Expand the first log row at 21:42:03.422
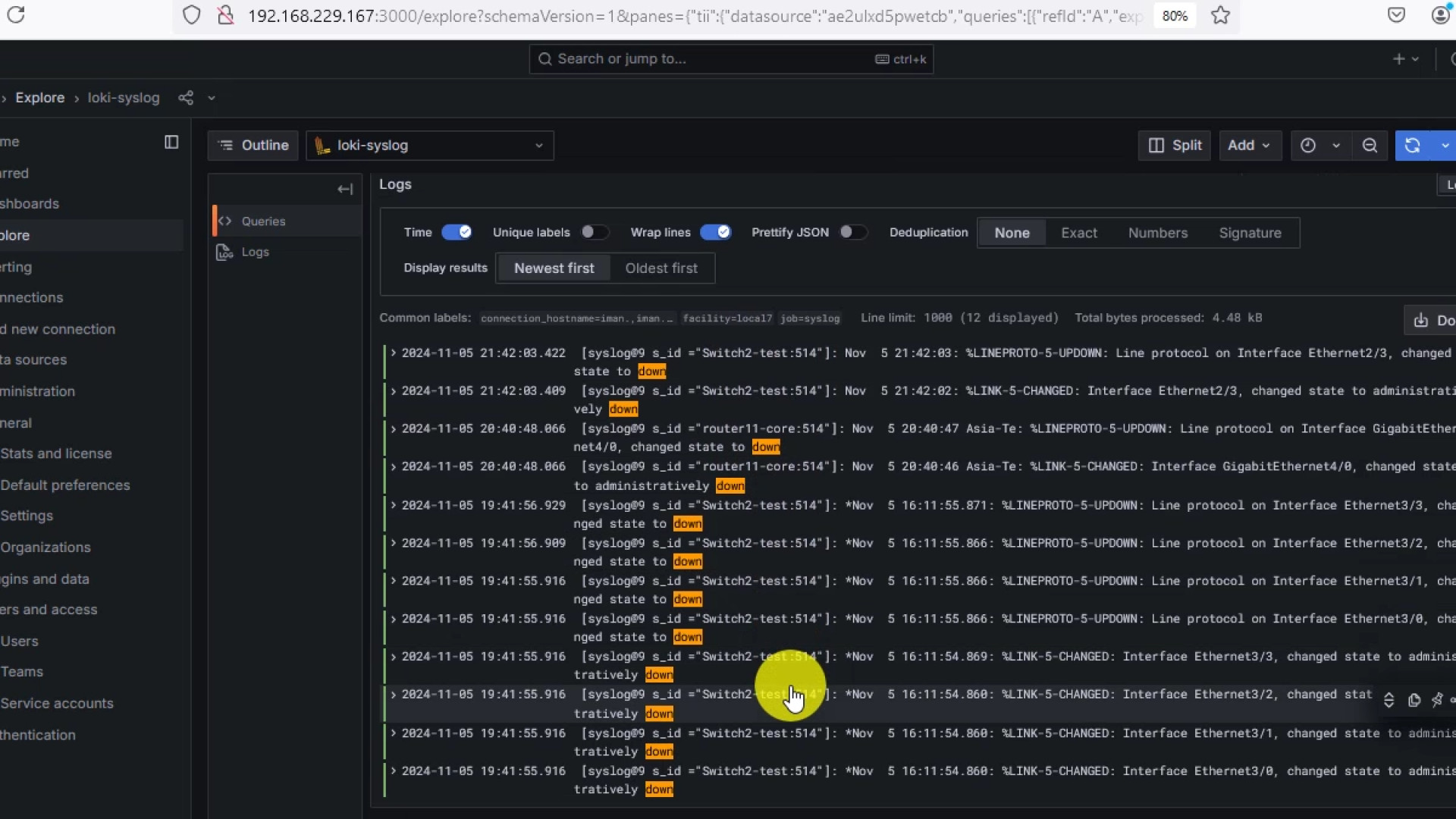 tap(394, 353)
